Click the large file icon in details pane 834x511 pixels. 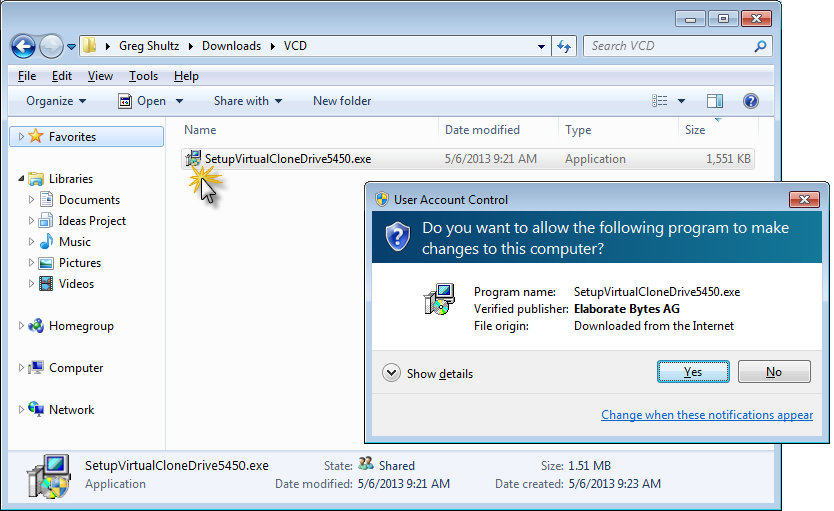click(49, 476)
